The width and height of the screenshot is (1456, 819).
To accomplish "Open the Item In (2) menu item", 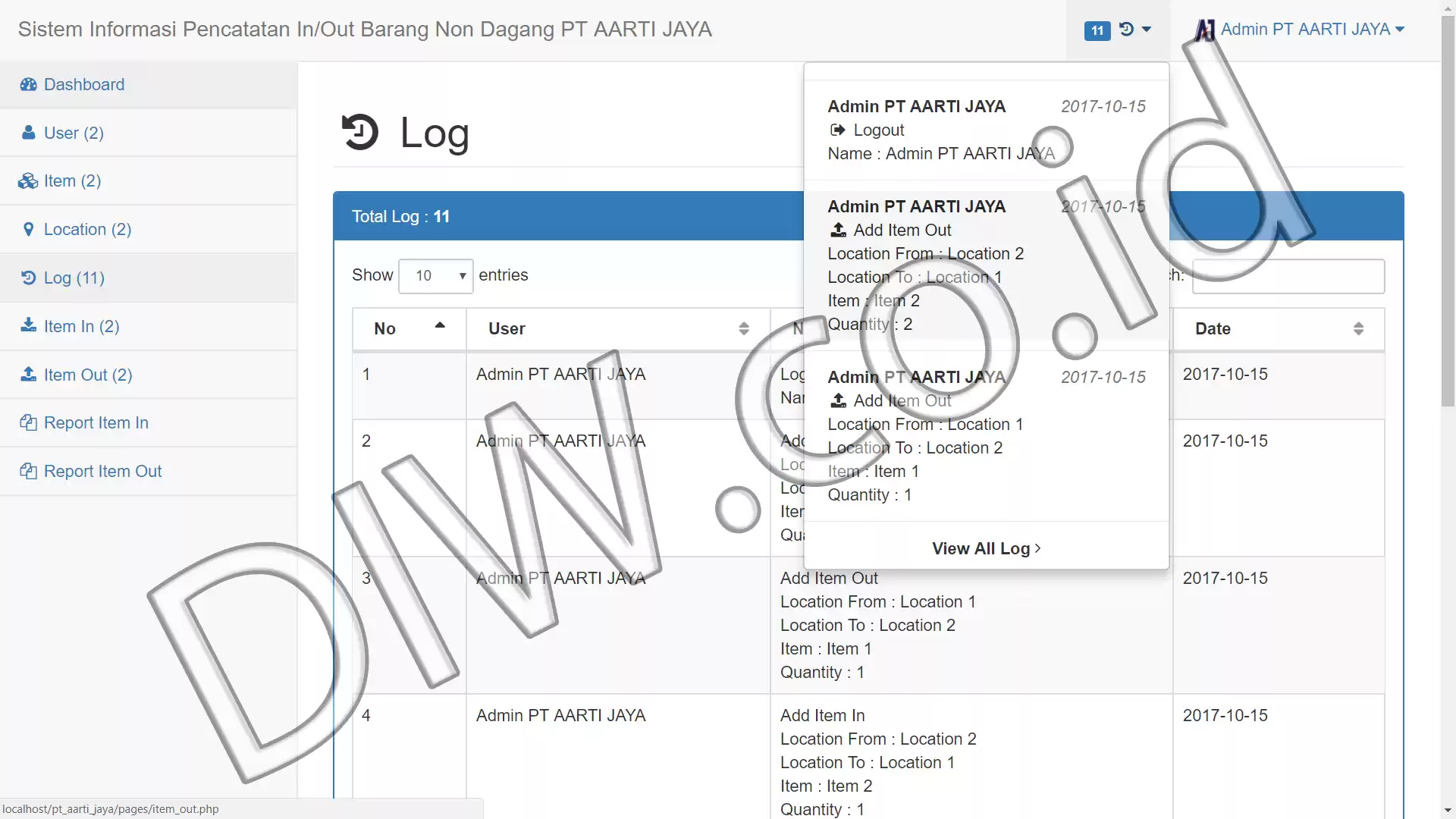I will click(148, 326).
